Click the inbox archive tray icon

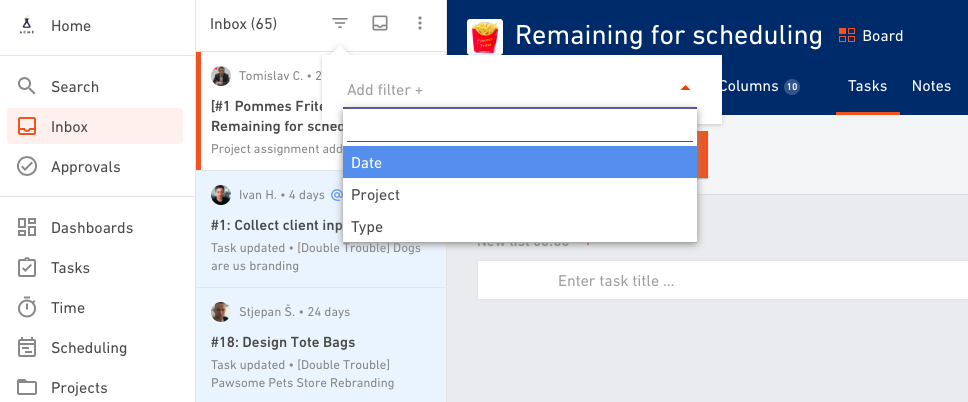tap(380, 23)
